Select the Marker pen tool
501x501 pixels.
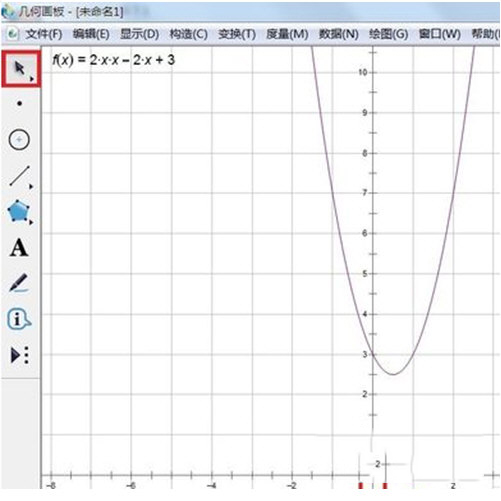pyautogui.click(x=19, y=283)
